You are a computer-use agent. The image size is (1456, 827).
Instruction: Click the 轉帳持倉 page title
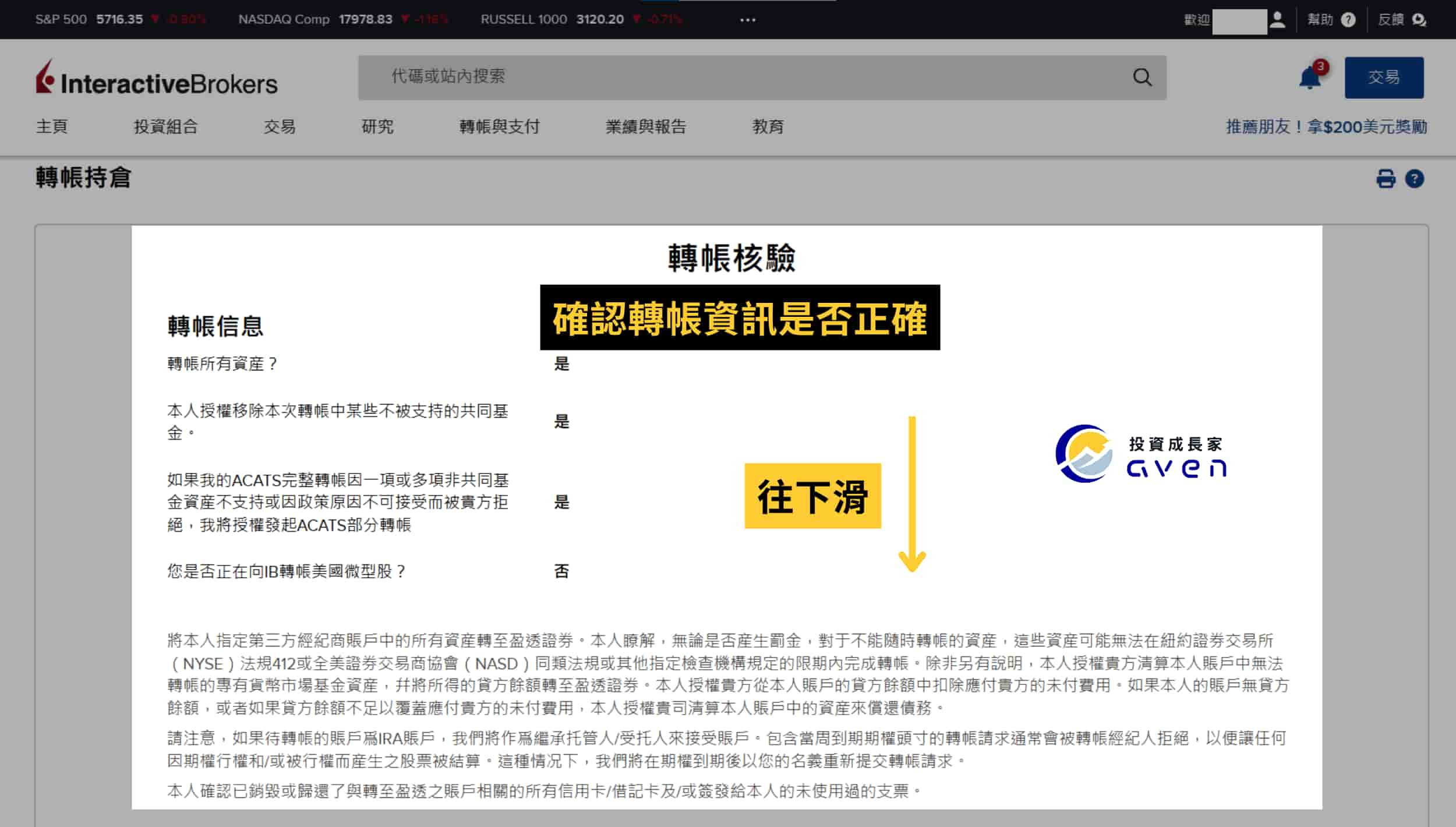click(x=83, y=178)
